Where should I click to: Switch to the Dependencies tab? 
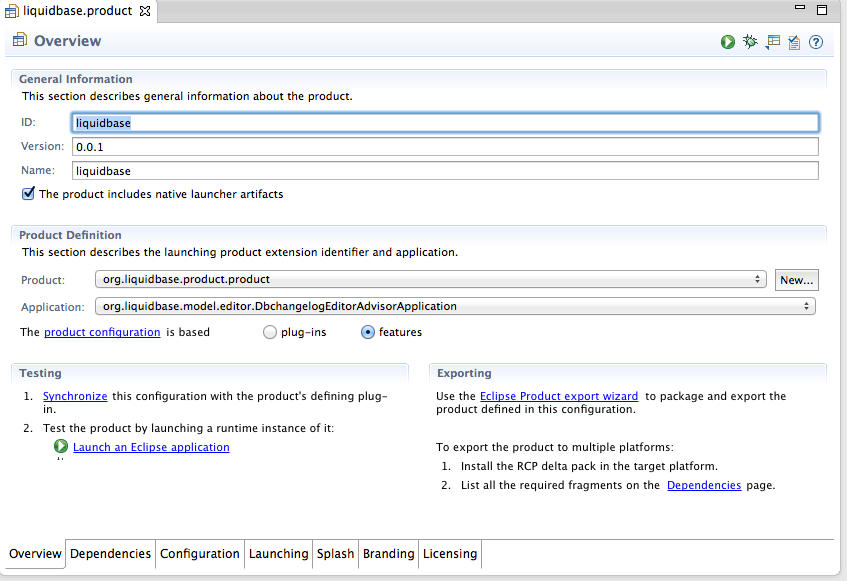tap(110, 554)
